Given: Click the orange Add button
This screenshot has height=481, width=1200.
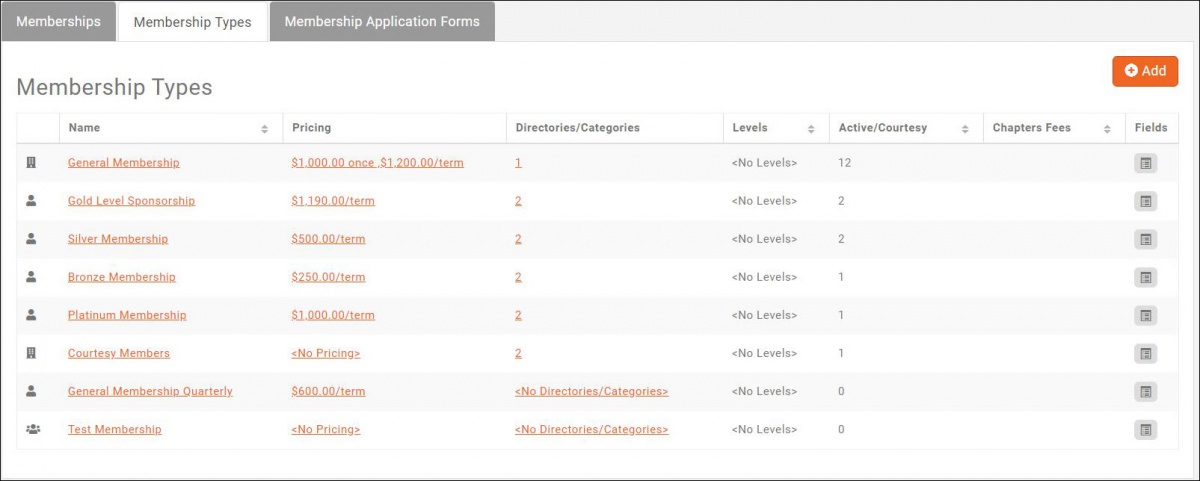Looking at the screenshot, I should (1145, 71).
